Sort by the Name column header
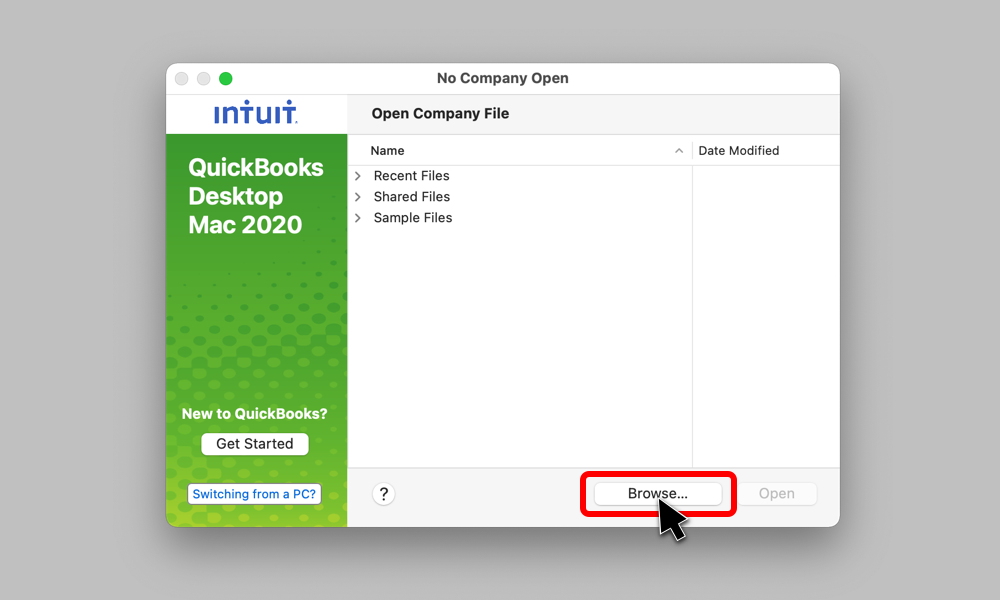Screen dimensions: 1000x600 click(x=520, y=150)
